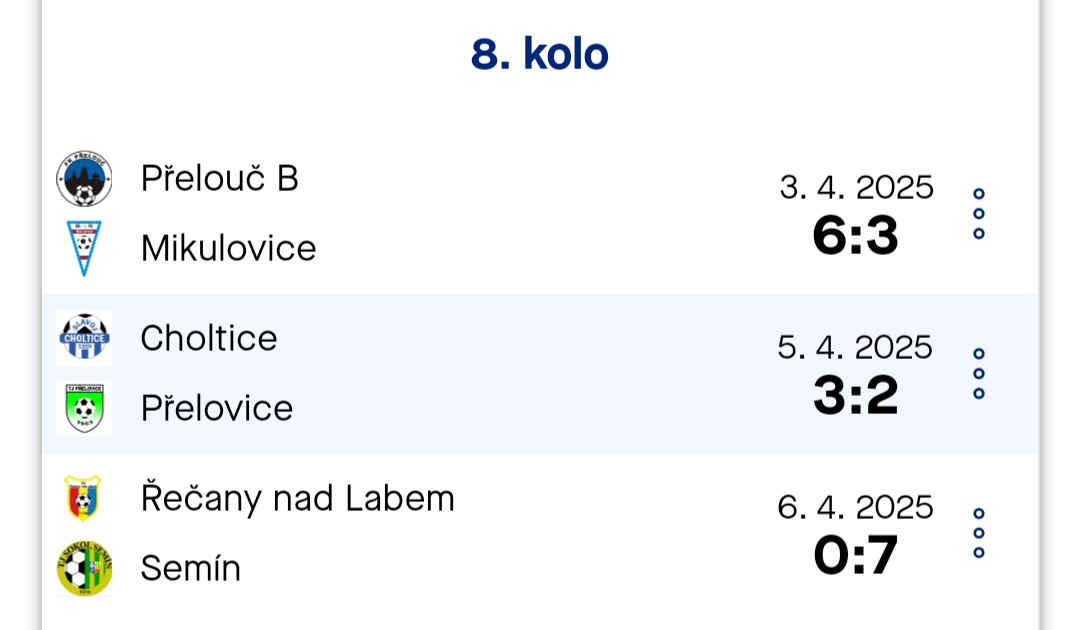Open three-dot menu for Řečany match

point(979,533)
